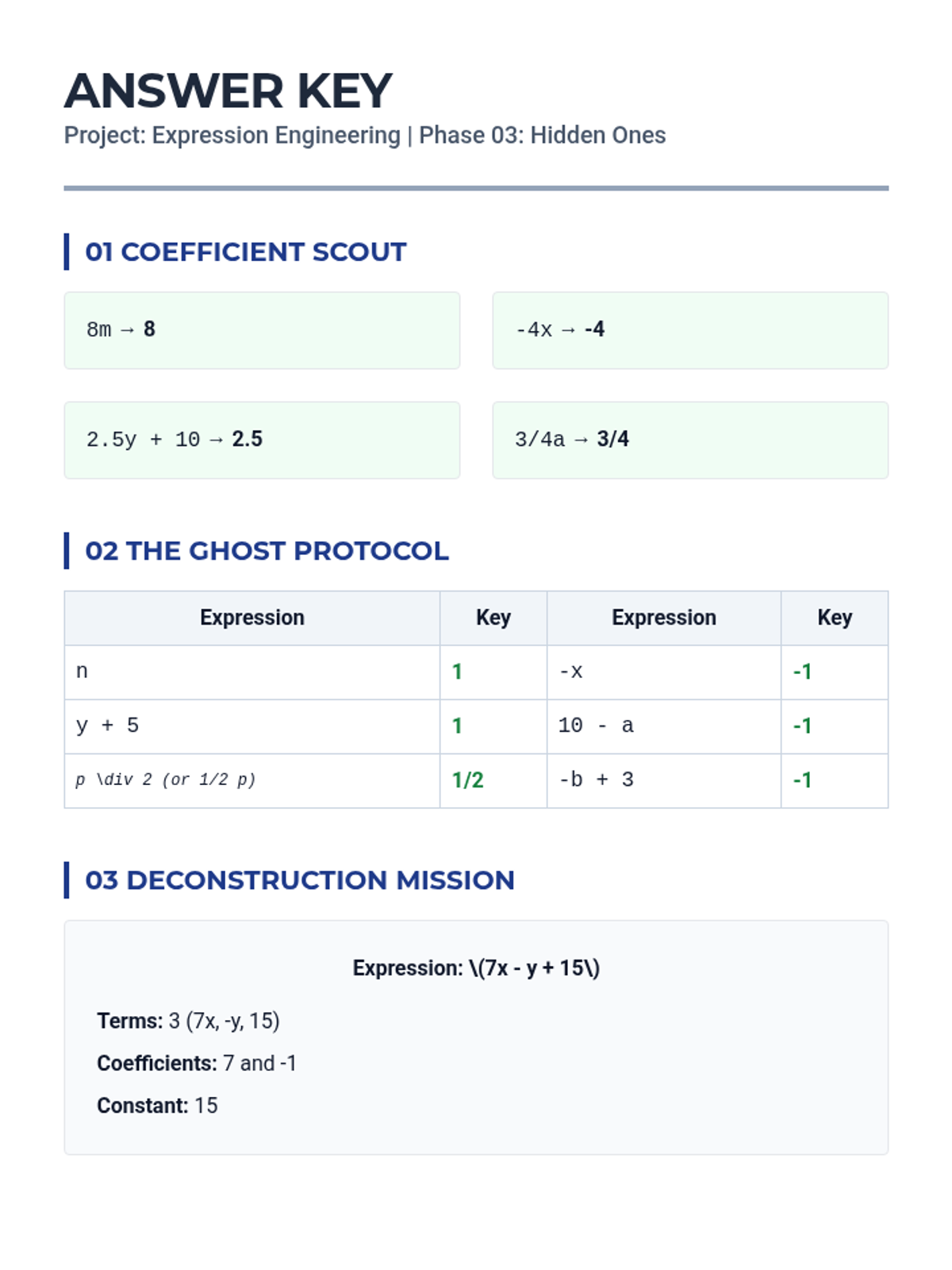Click the 2.5y + 10 → 2.5 card
The image size is (952, 1270).
point(262,440)
